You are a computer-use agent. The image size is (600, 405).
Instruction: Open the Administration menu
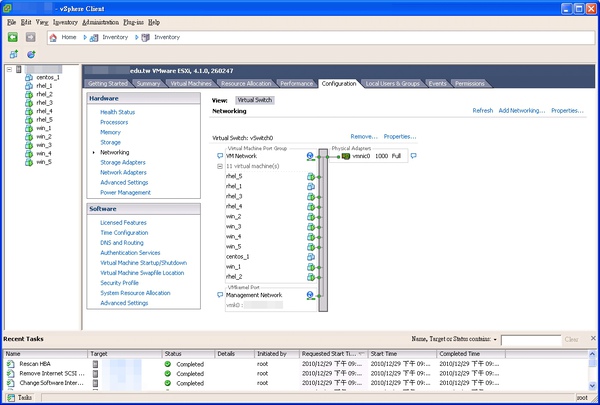pos(101,22)
